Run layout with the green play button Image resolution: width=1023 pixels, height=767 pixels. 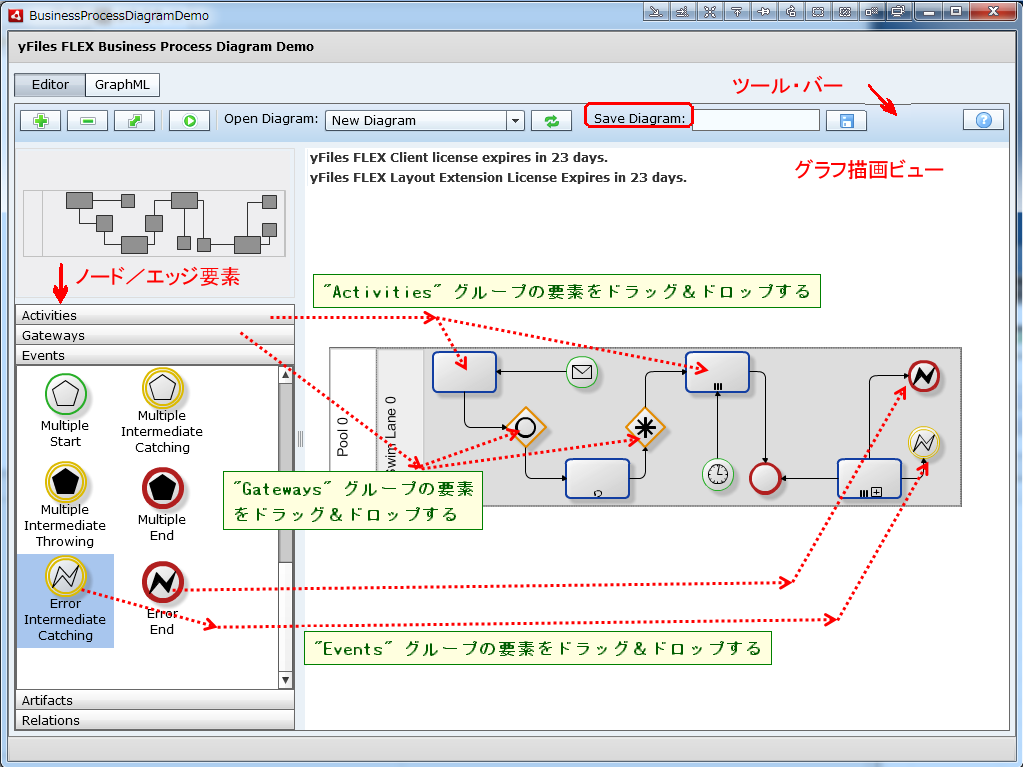pyautogui.click(x=190, y=121)
